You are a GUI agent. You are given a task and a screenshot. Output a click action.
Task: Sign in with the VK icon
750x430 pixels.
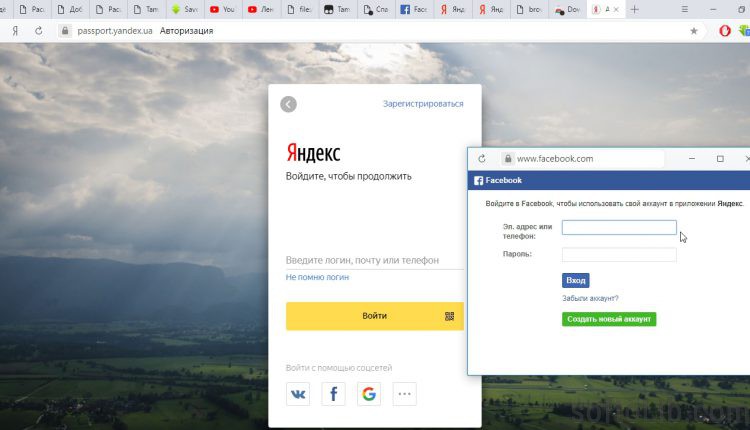[298, 394]
